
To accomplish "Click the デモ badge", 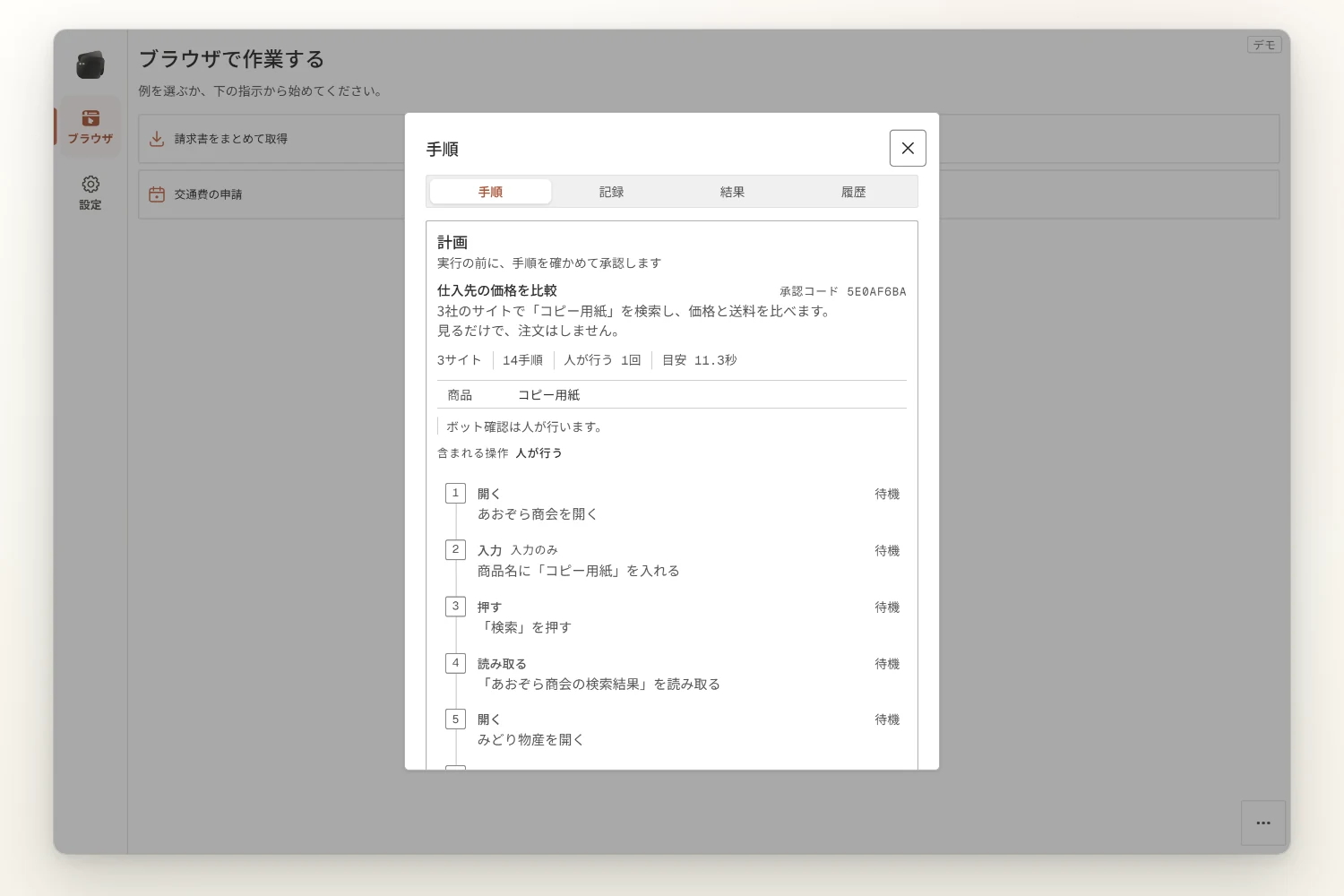I will [1264, 45].
